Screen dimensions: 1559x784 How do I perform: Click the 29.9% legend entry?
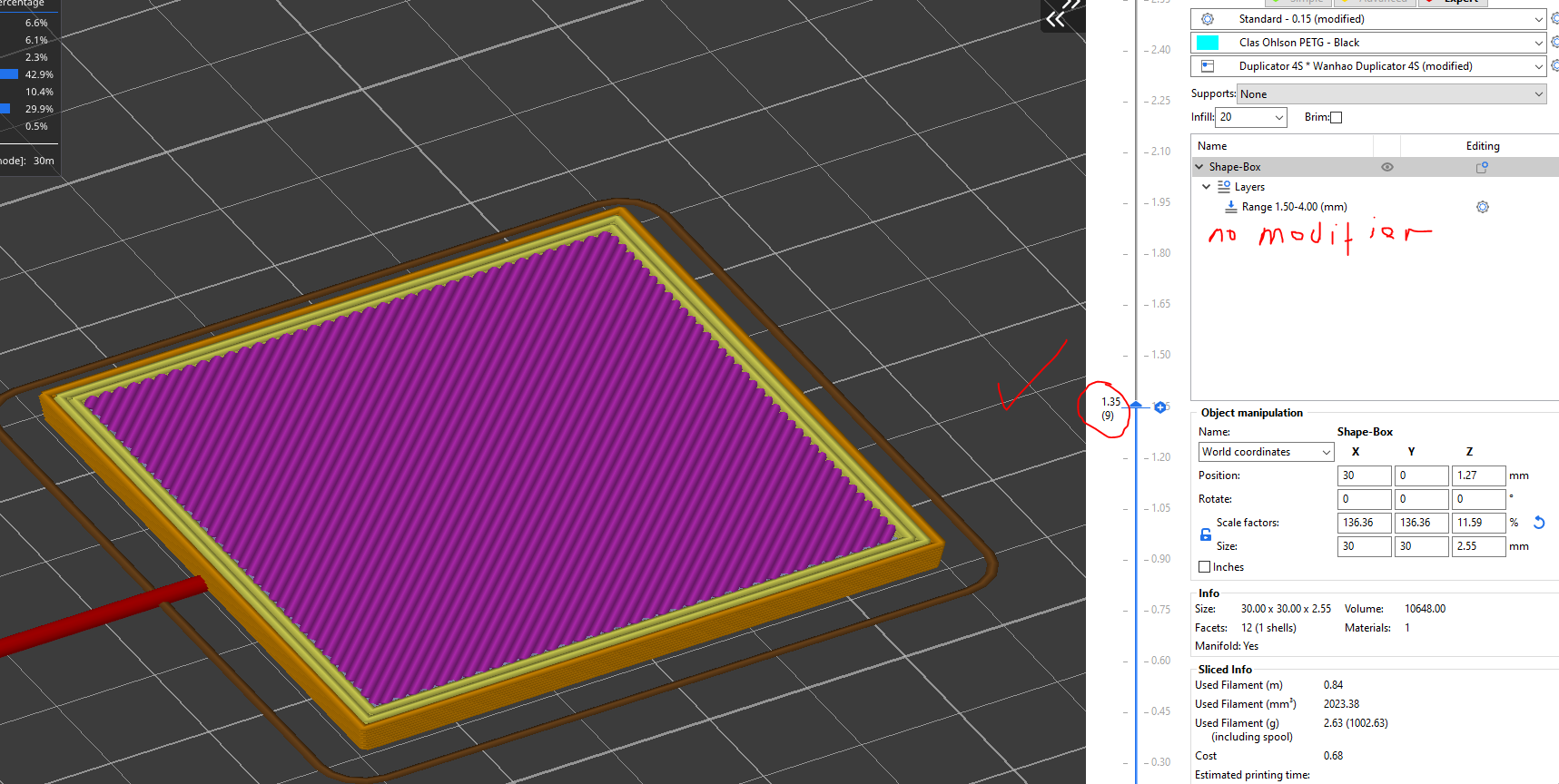click(39, 109)
